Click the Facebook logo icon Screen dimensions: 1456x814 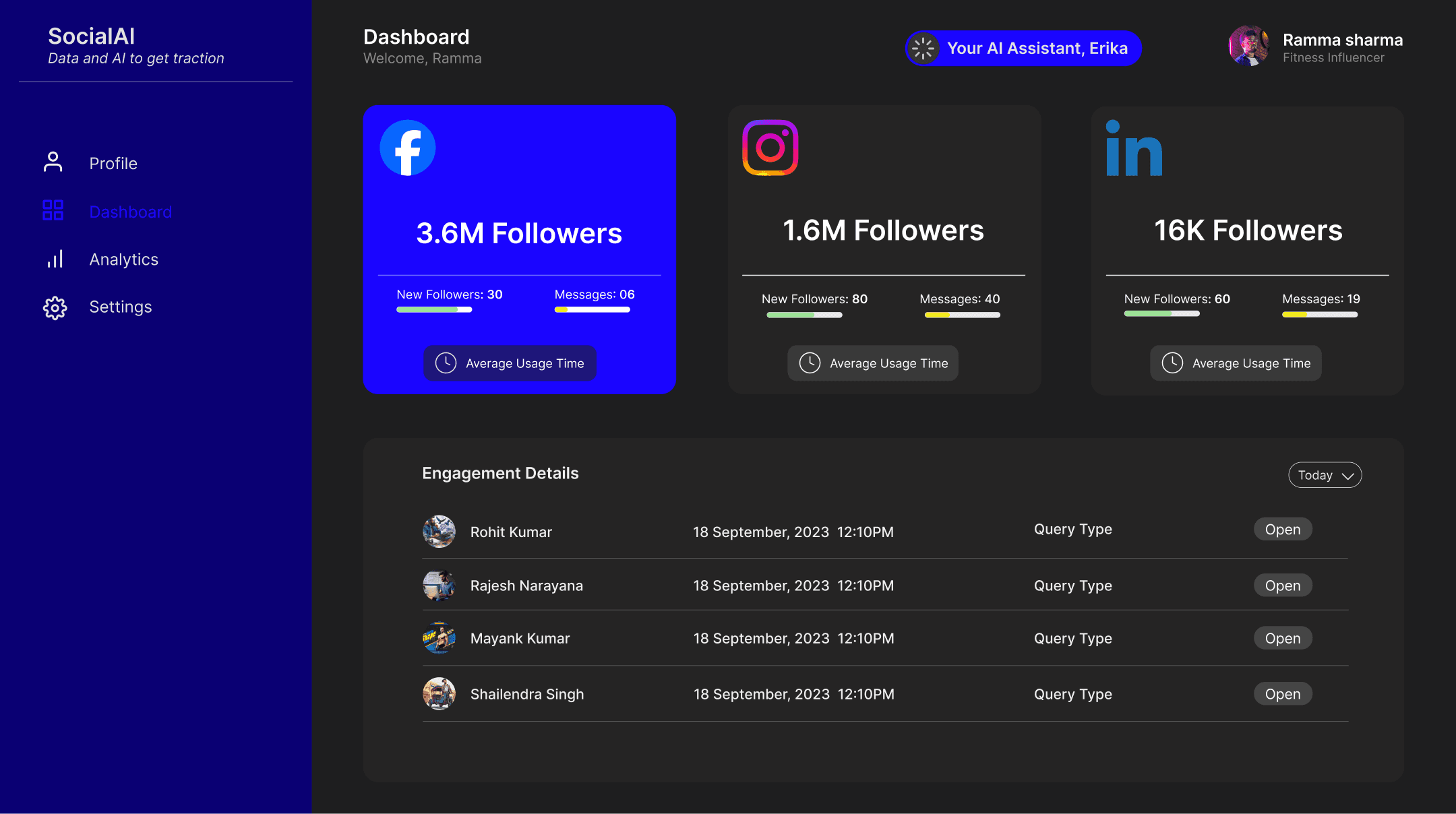[408, 148]
